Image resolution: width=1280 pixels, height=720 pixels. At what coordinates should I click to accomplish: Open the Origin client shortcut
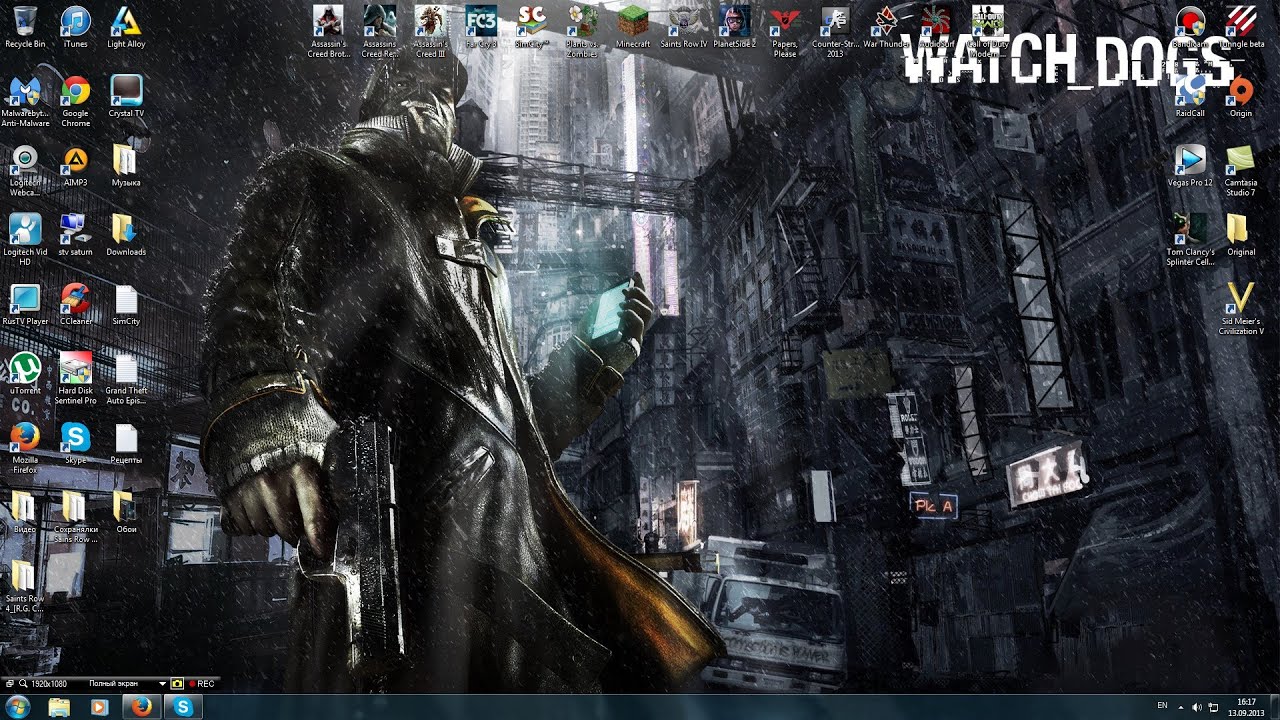tap(1241, 97)
